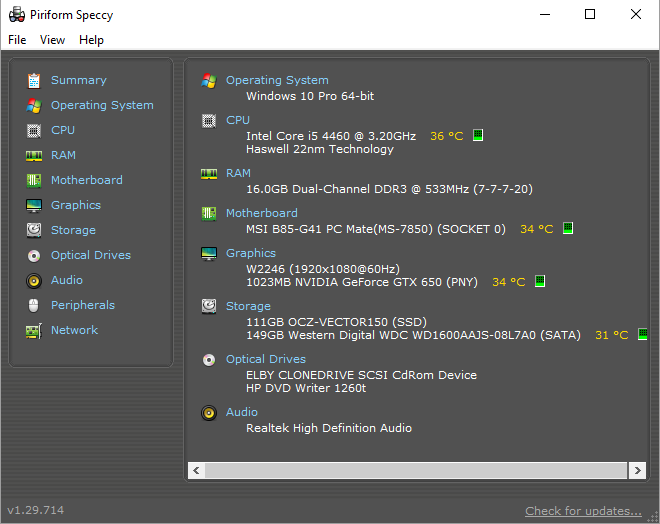This screenshot has width=660, height=524.
Task: Go to the CPU section in sidebar
Action: pos(63,130)
